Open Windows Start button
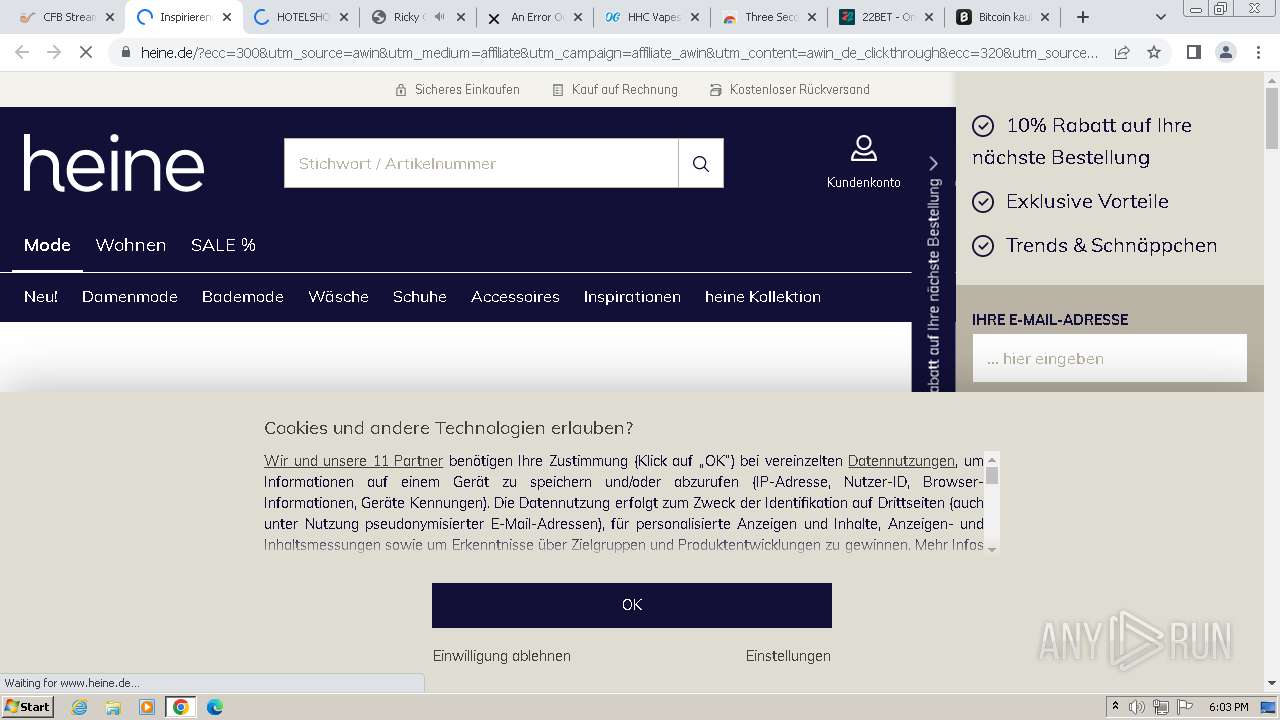 (27, 707)
